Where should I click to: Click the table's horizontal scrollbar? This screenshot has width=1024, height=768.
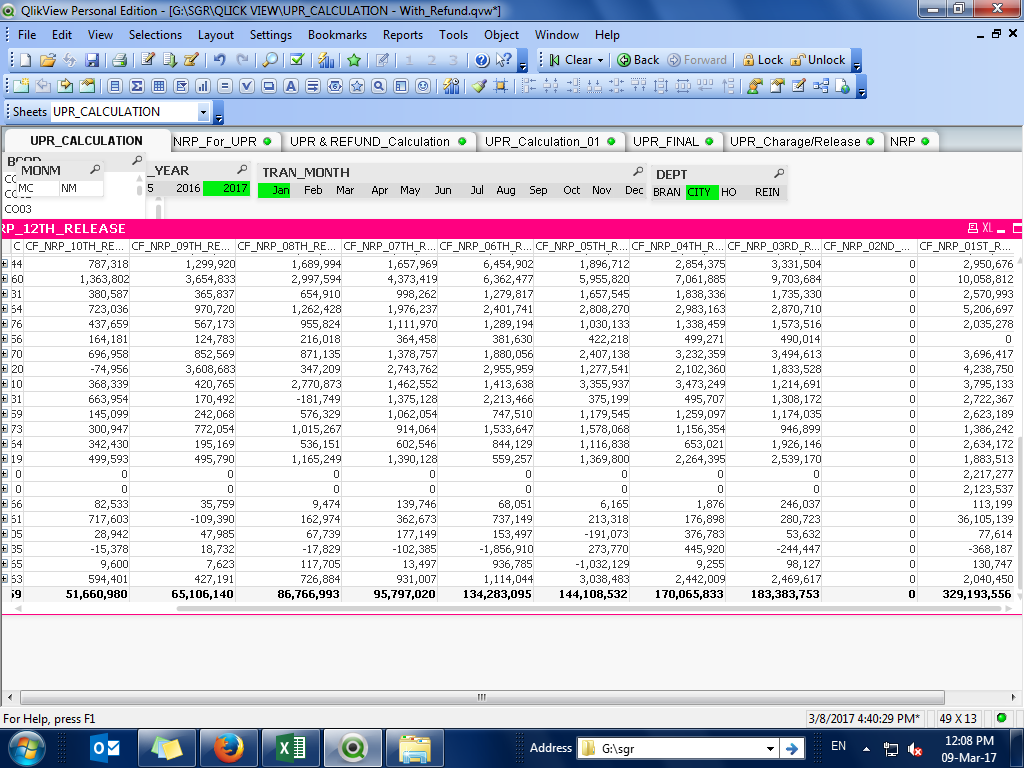click(x=480, y=697)
